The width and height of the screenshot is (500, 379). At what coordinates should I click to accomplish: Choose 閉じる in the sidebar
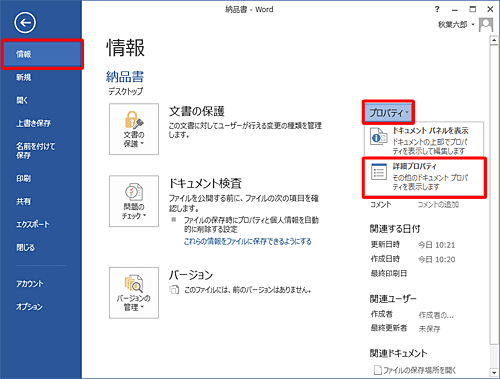tap(26, 247)
